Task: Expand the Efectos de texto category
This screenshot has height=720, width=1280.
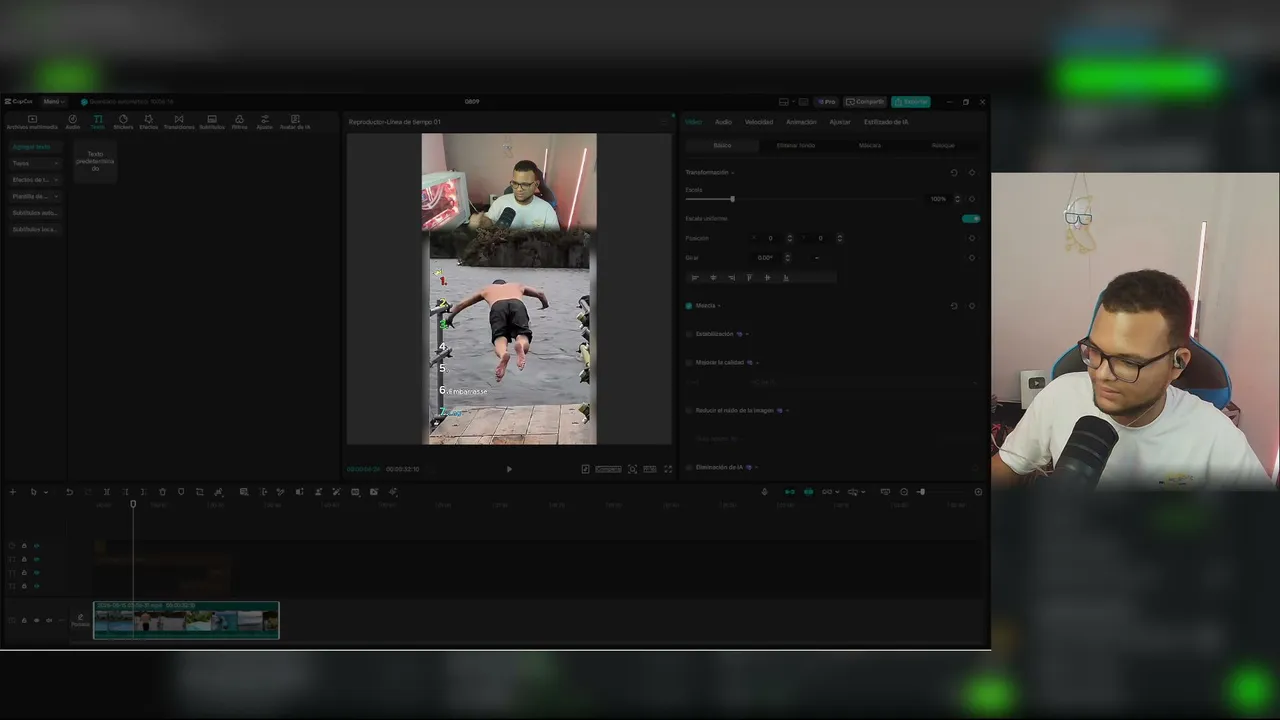Action: [36, 180]
